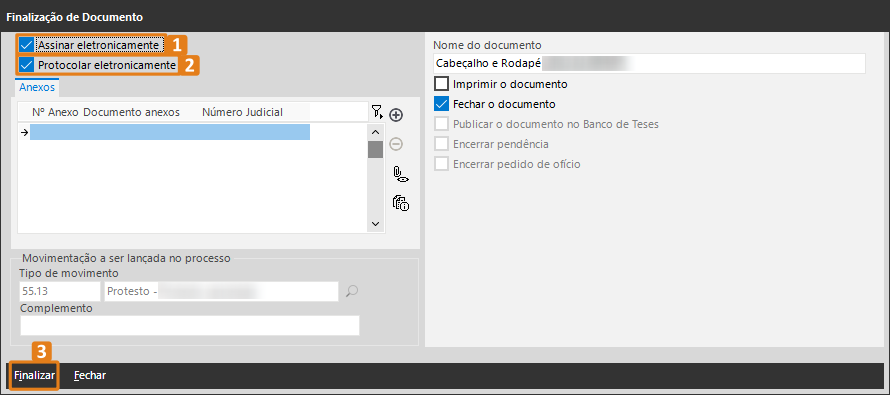Click the search magnifier next to Tipo de movimento
Viewport: 890px width, 395px height.
(352, 291)
